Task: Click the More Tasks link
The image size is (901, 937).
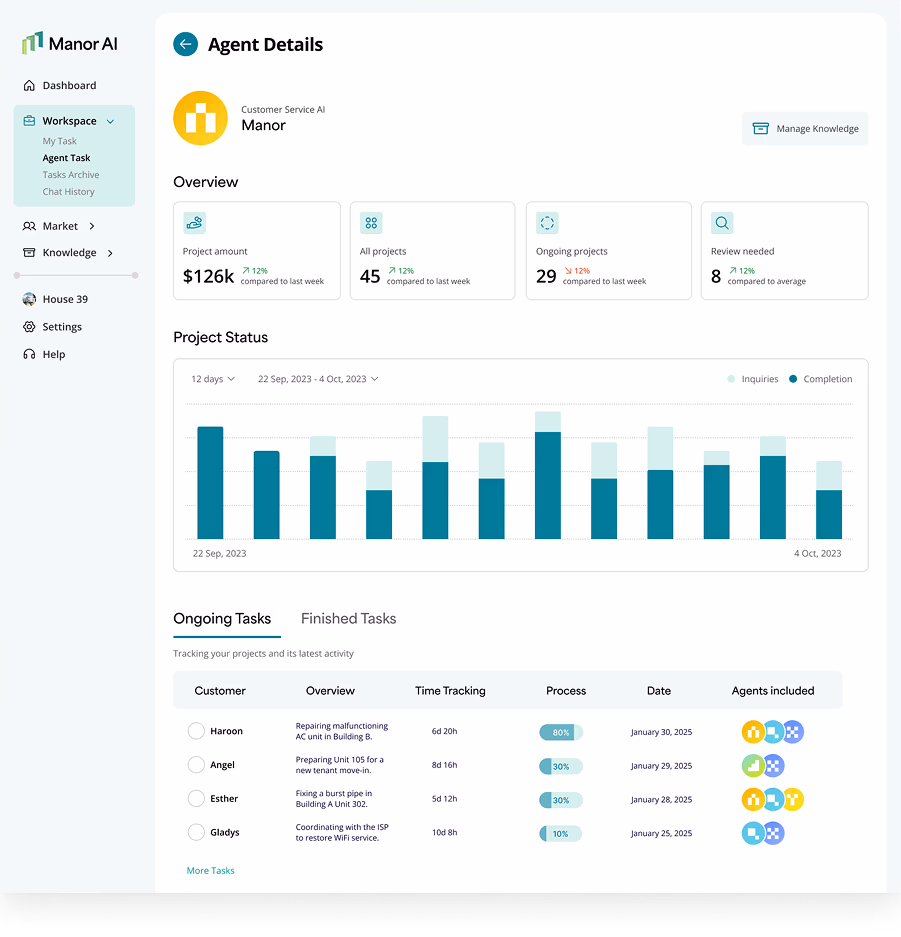Action: 210,870
